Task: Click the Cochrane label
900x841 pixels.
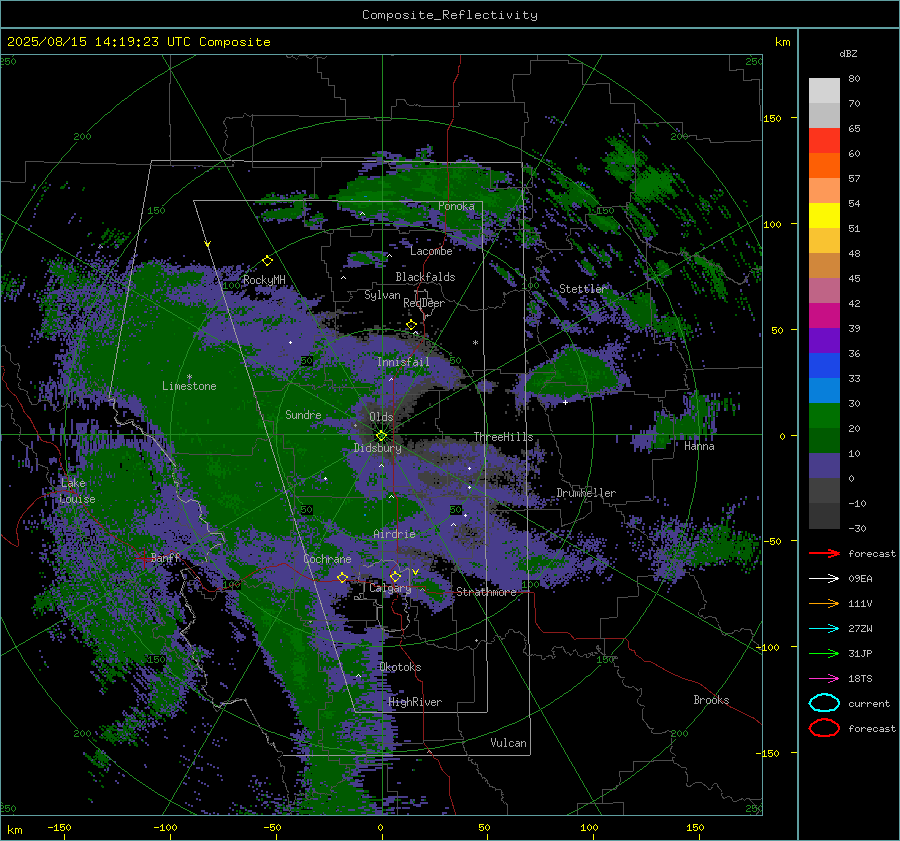Action: click(x=327, y=559)
